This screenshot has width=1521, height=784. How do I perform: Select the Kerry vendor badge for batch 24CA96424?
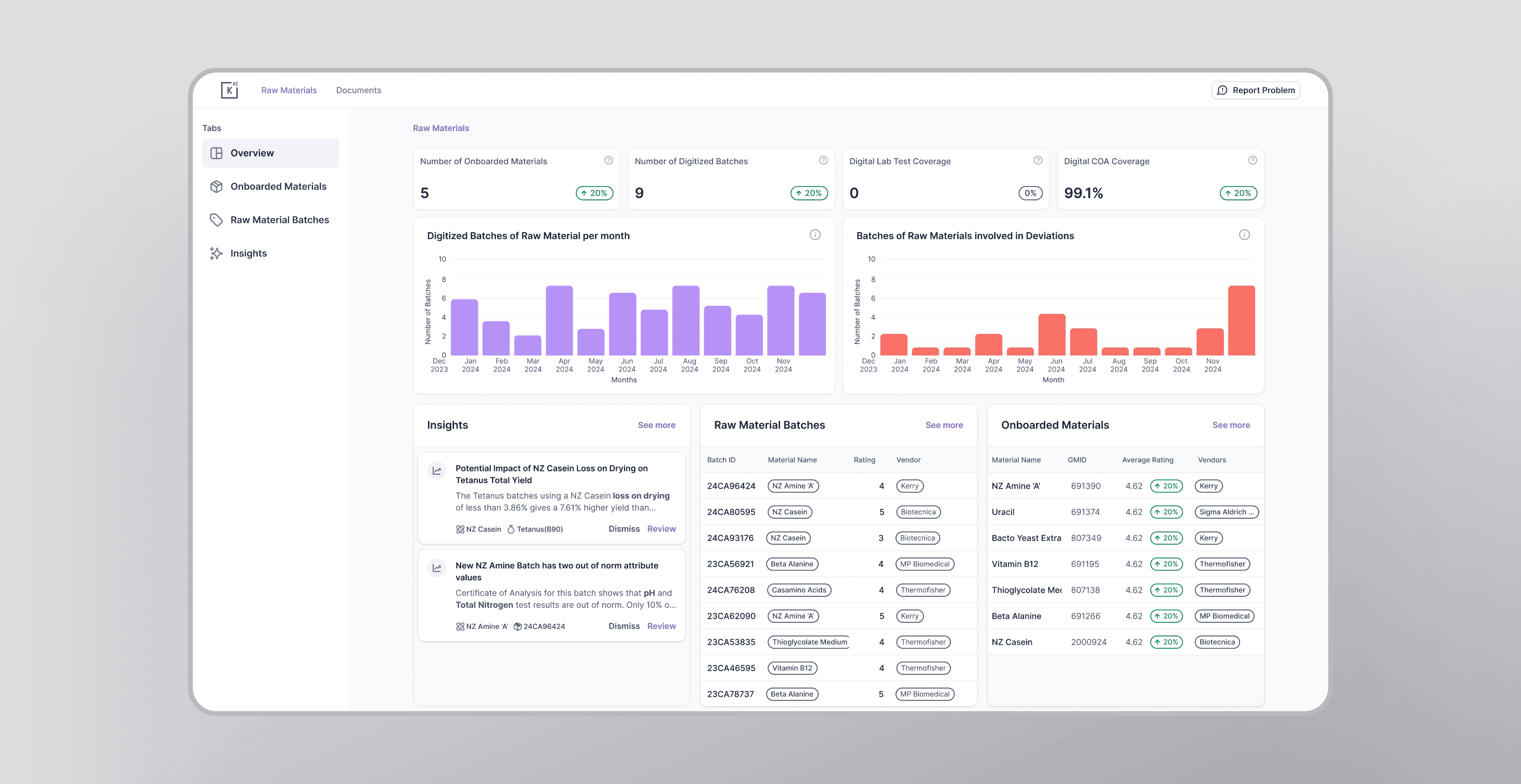[x=909, y=486]
